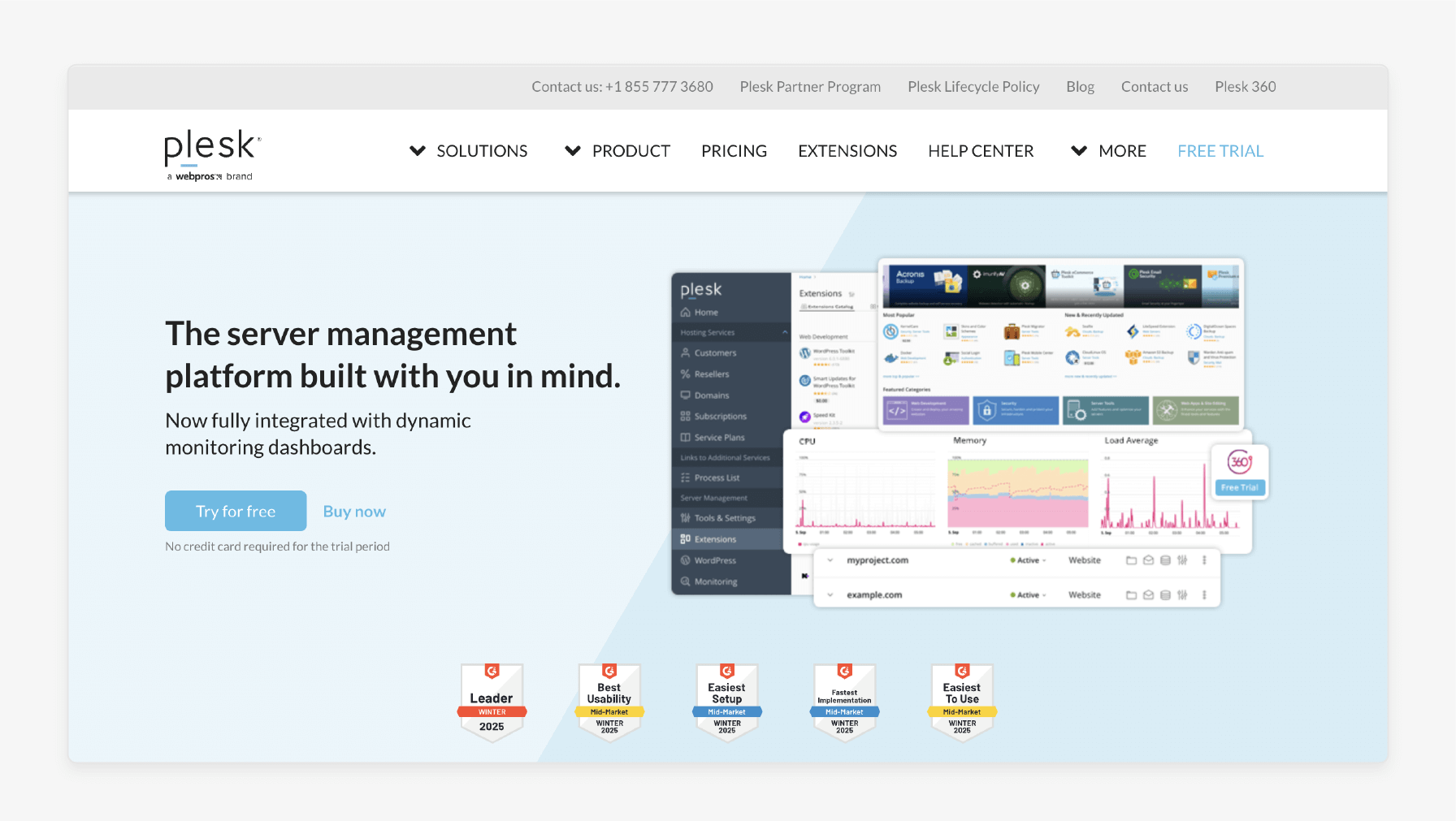
Task: Click the phone number Contact us: +1 855 777 3680
Action: pyautogui.click(x=622, y=87)
